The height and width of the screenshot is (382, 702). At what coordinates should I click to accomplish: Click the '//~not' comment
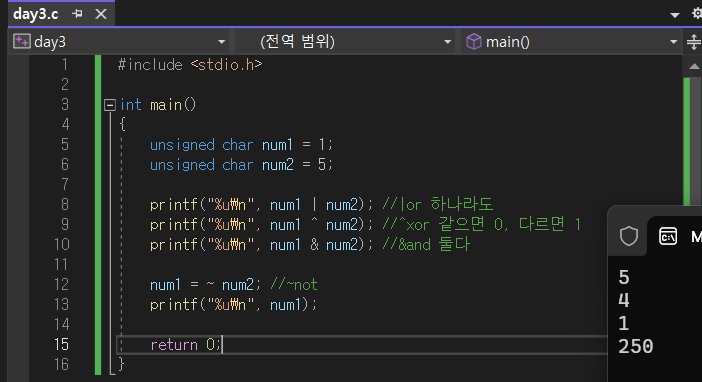294,284
